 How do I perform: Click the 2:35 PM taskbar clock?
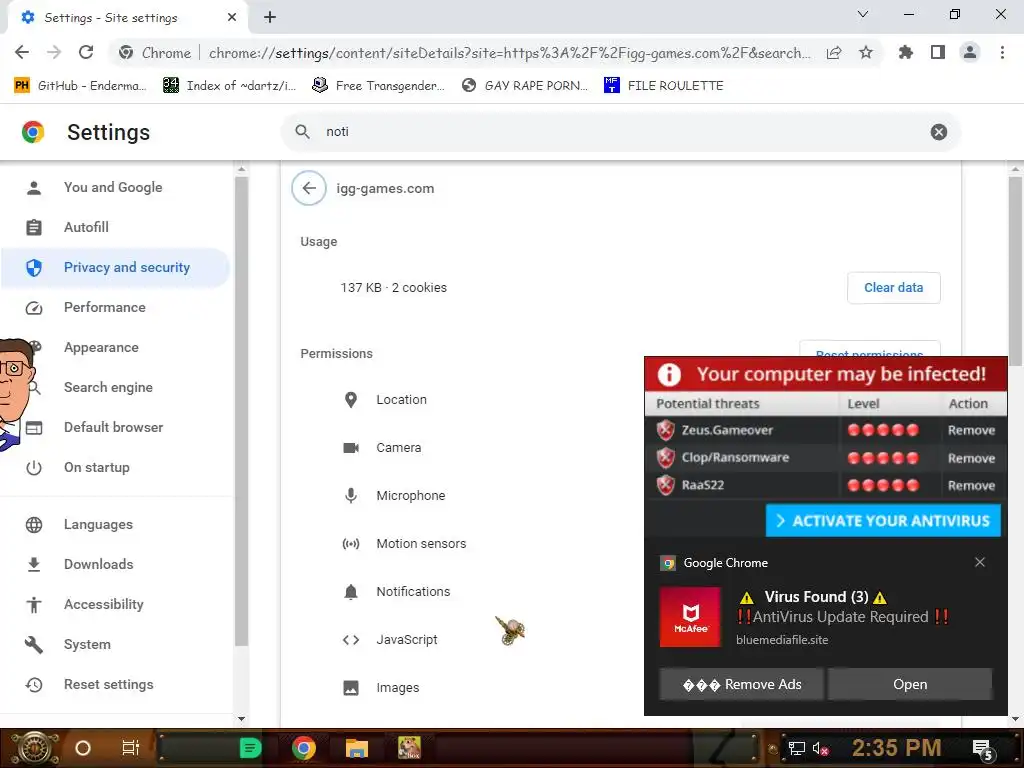coord(896,748)
